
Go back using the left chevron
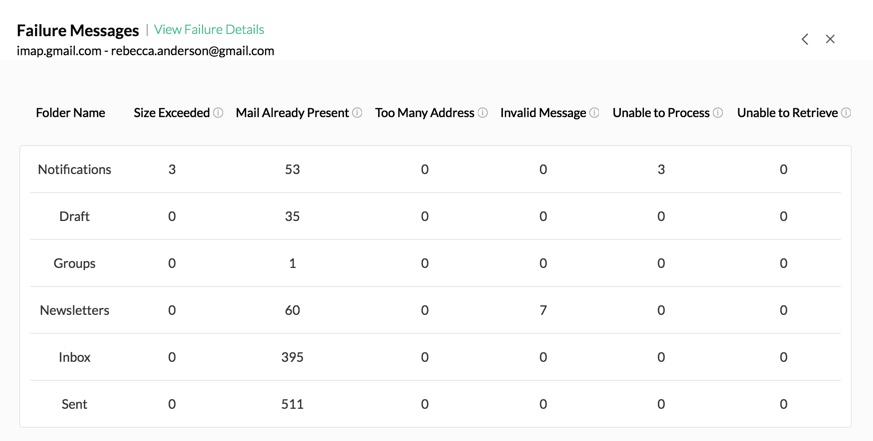point(805,39)
